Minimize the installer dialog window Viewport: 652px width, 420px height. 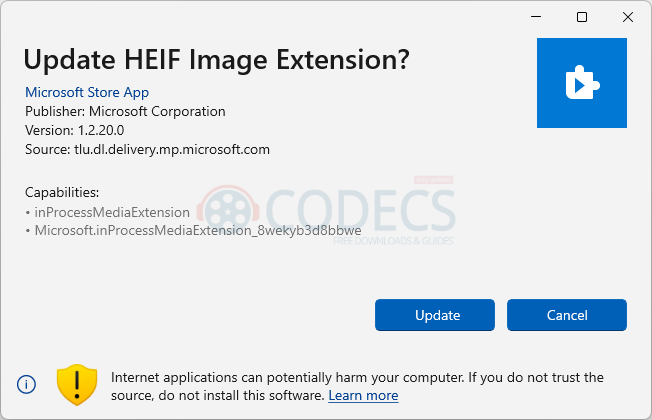536,17
